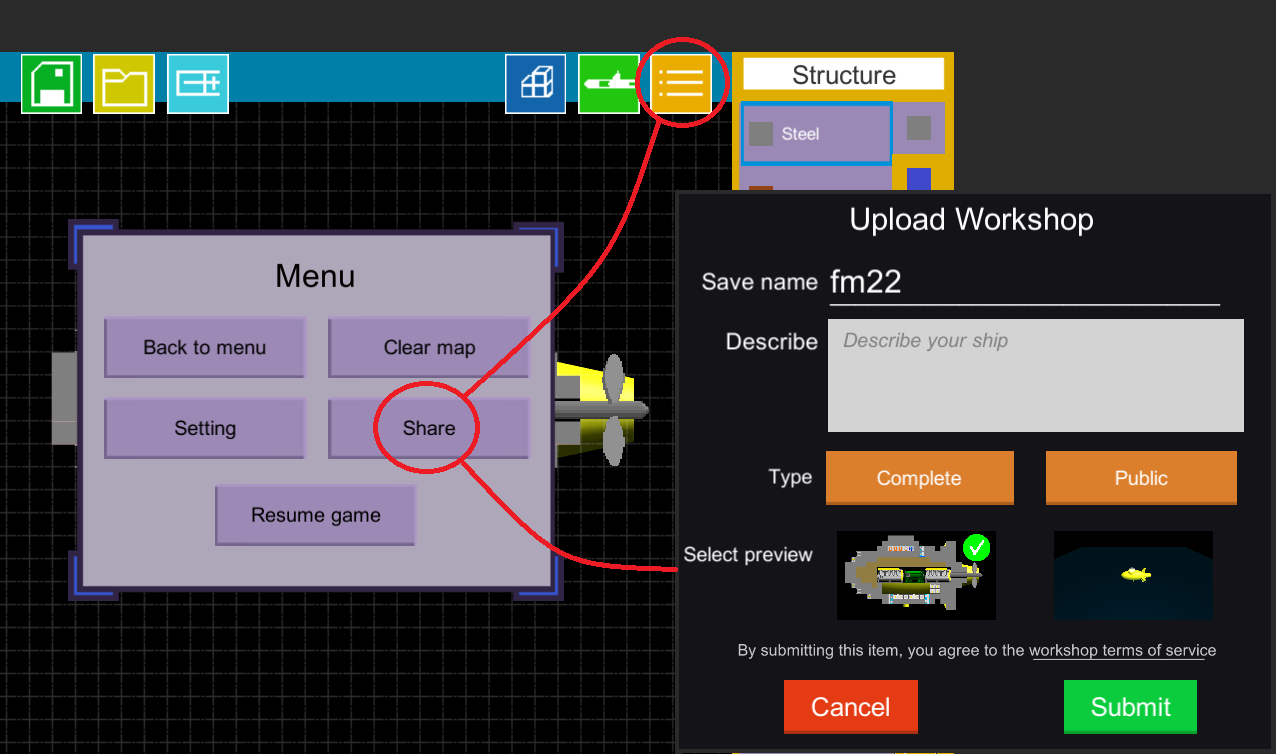Click the propeller on the ship
Screen dimensions: 1276x754
coord(615,409)
